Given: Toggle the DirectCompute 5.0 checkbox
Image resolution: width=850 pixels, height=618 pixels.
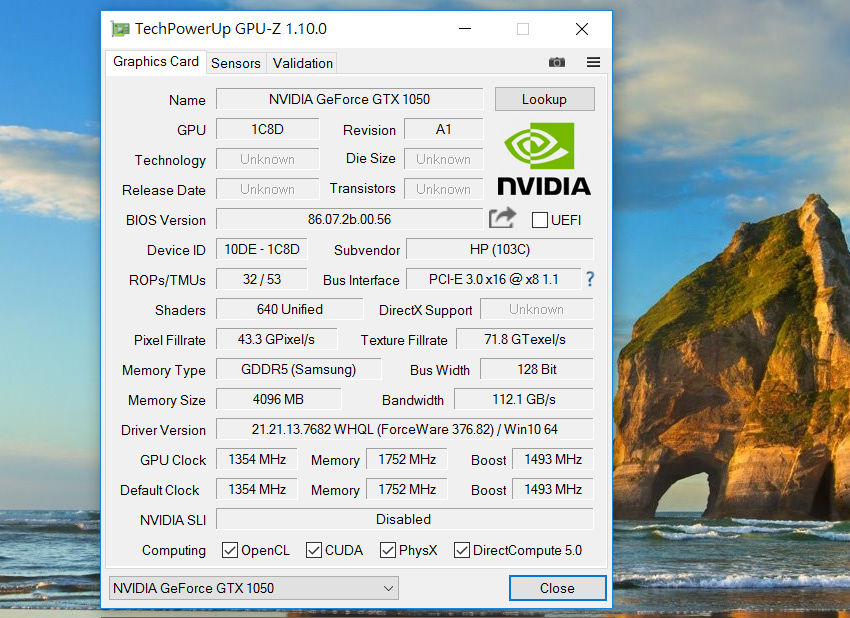Looking at the screenshot, I should click(462, 550).
